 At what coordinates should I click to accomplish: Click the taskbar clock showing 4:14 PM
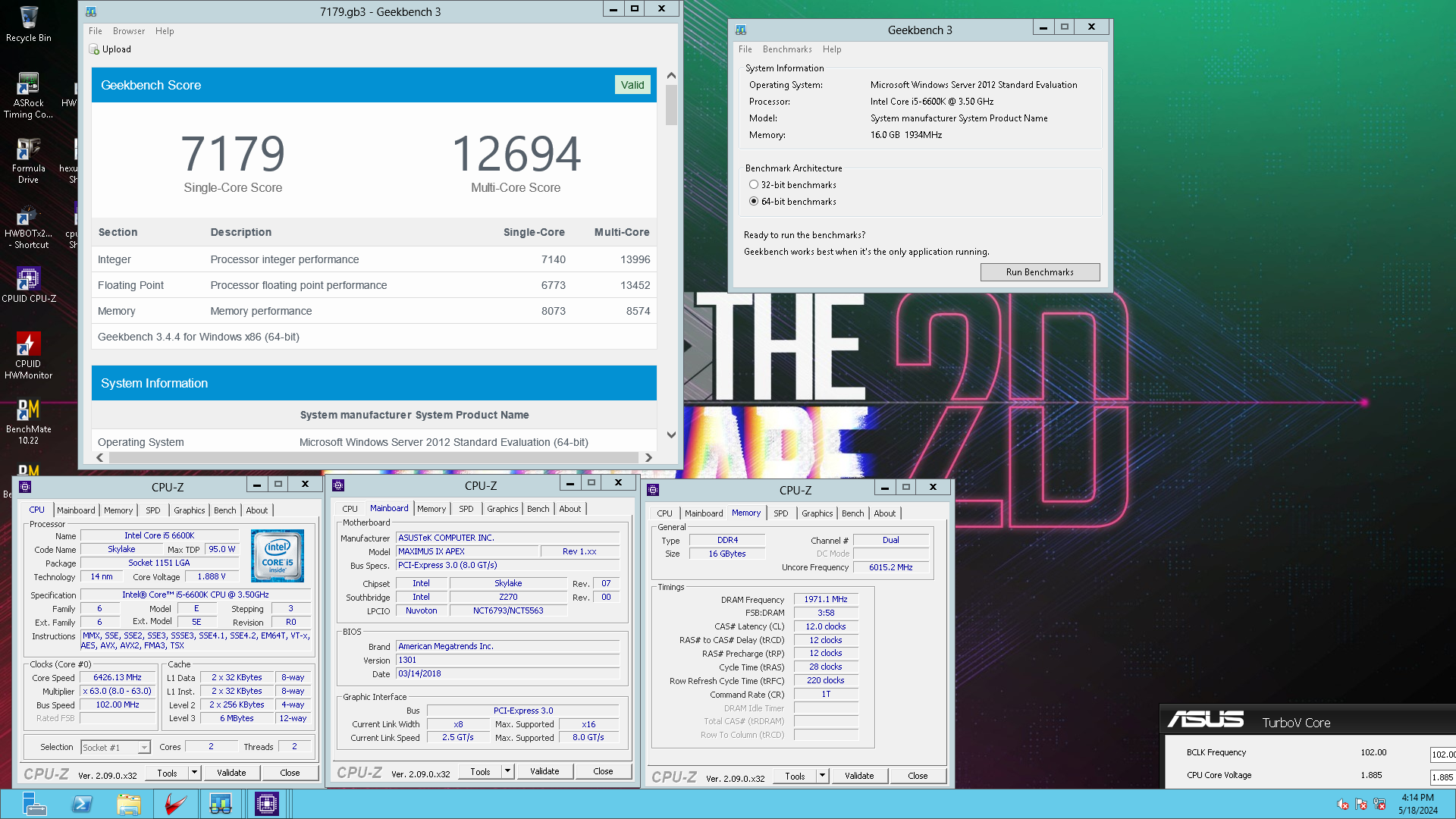1417,804
